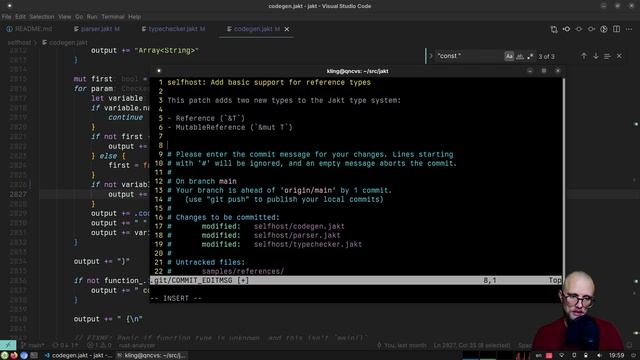Select selfhost breadcrumb segment
The image size is (640, 360).
coord(19,42)
